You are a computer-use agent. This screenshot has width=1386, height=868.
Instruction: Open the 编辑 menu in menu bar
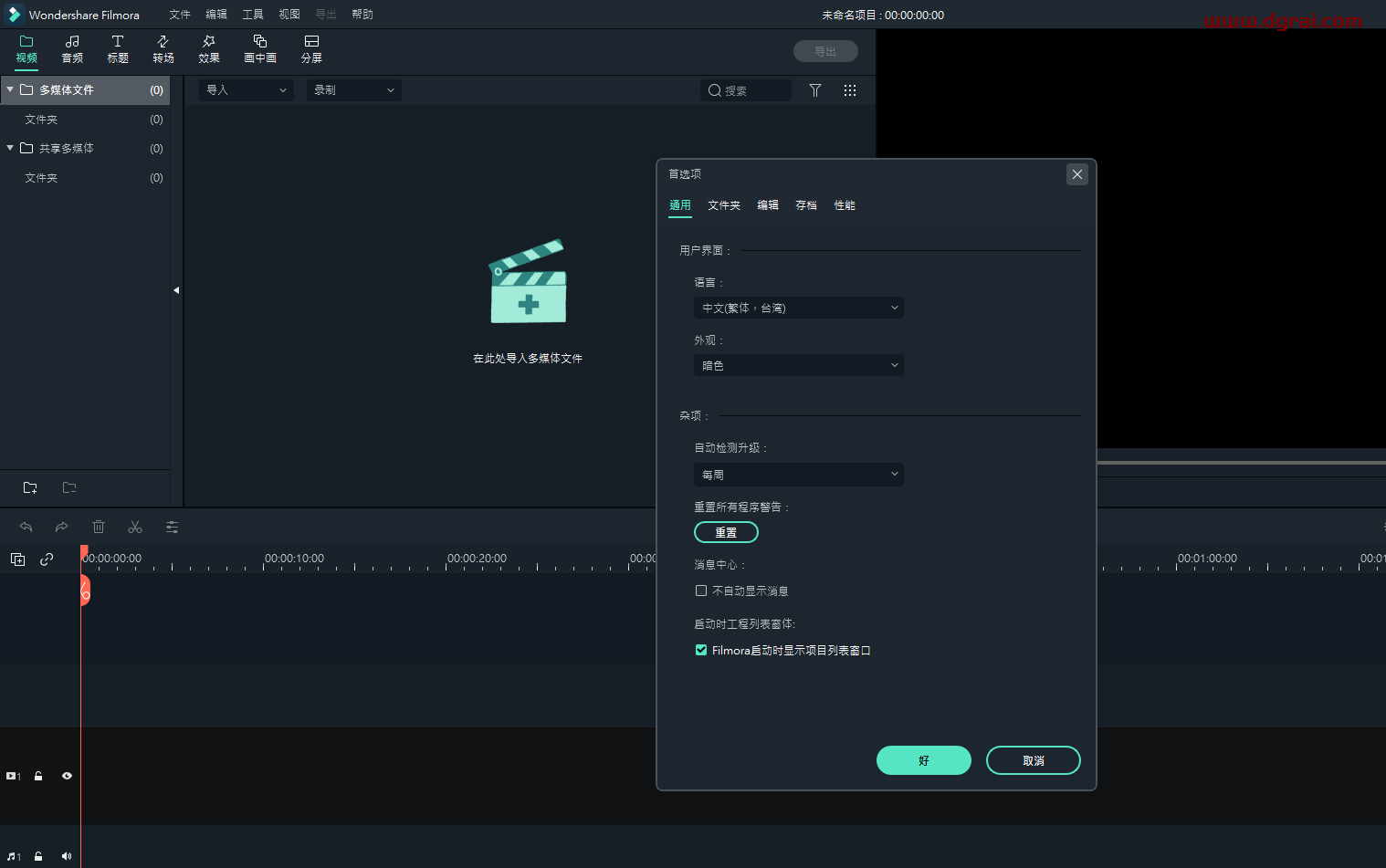pos(216,15)
